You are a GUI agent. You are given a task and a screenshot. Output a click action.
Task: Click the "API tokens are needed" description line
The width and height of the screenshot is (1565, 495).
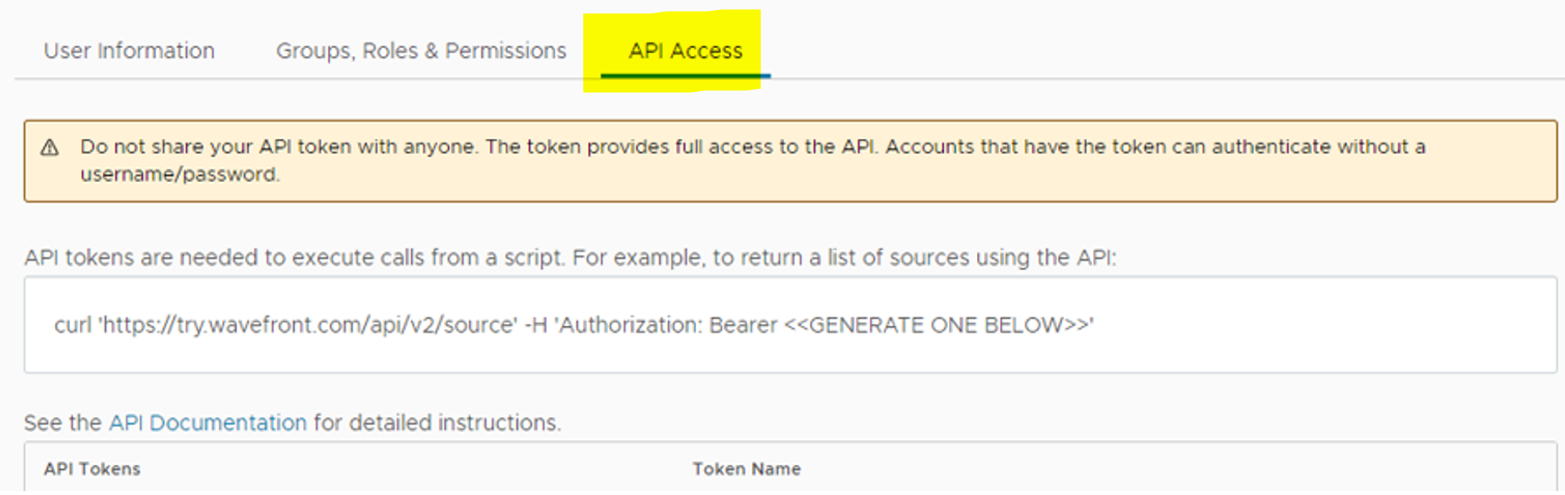point(569,257)
